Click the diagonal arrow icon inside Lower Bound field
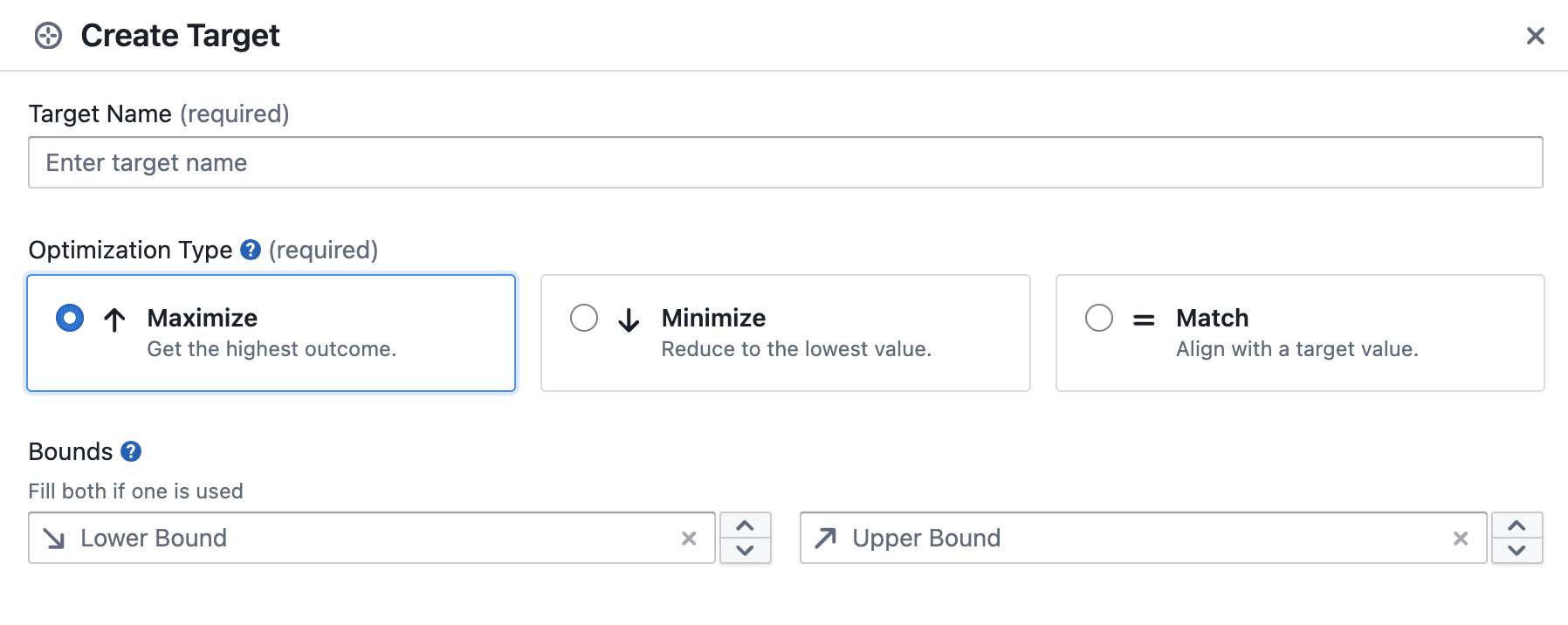1568x625 pixels. pos(54,539)
